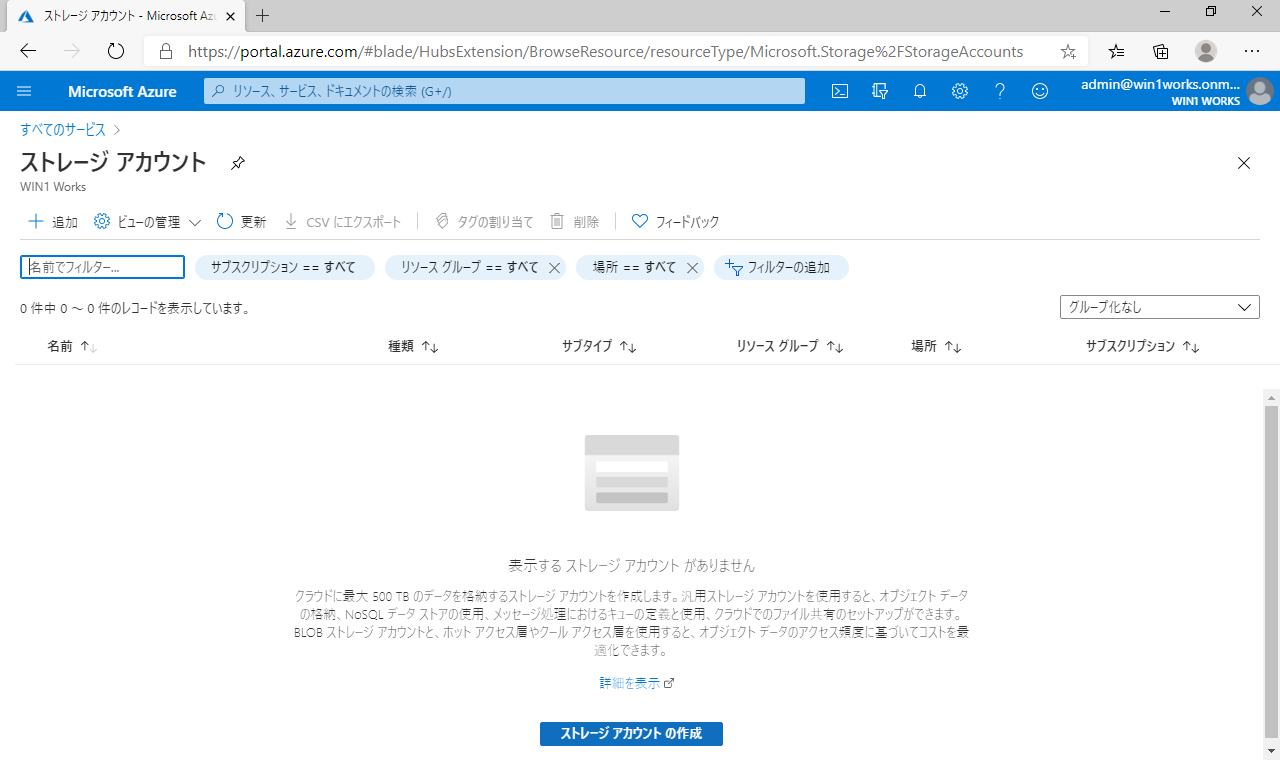
Task: Open the Azure portal hamburger menu
Action: coord(25,91)
